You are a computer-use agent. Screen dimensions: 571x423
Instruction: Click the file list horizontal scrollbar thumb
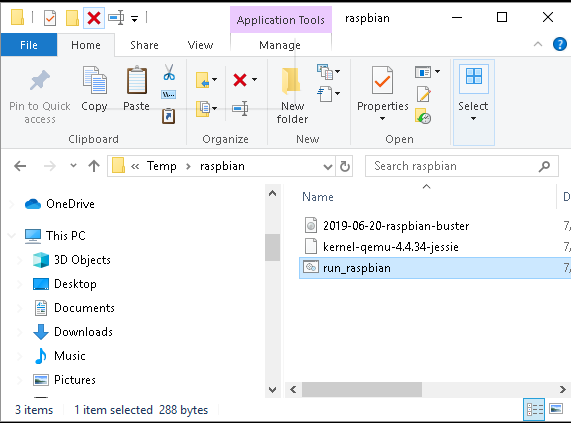[x=362, y=390]
